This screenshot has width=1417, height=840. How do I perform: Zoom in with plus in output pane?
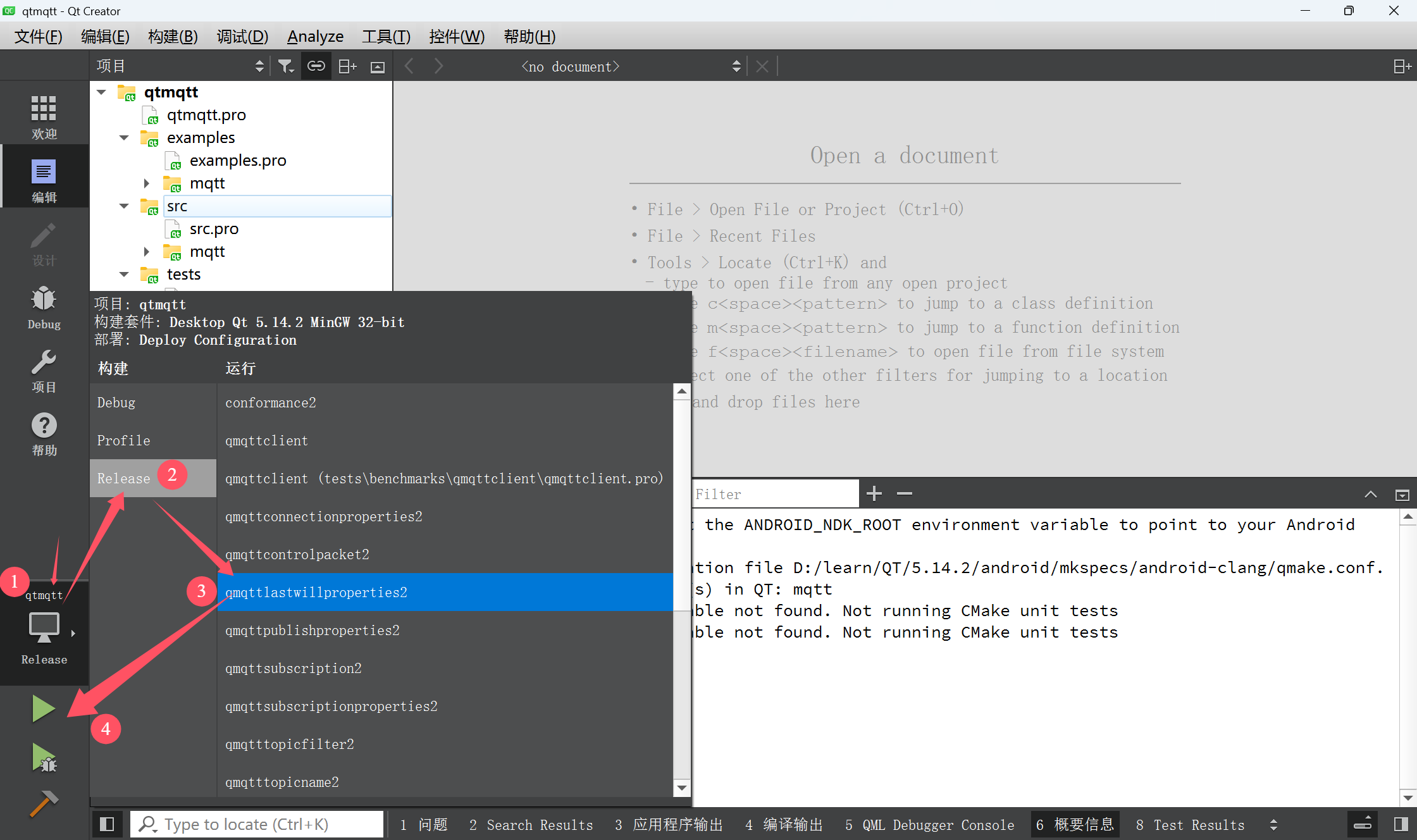pos(874,493)
